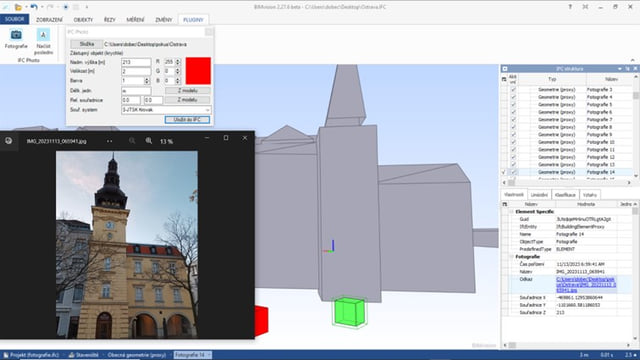Image resolution: width=640 pixels, height=360 pixels.
Task: Click the Fotografie camera icon in ribbon
Action: pos(16,35)
